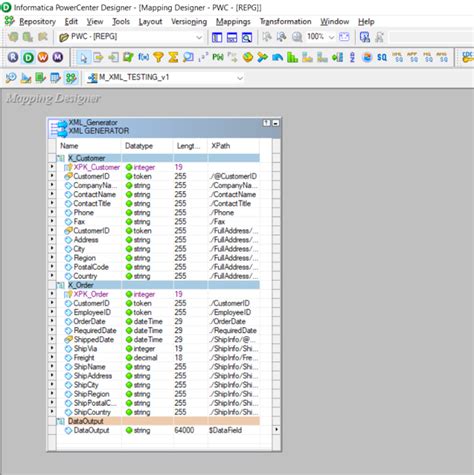Viewport: 474px width, 475px height.
Task: Open the Help menu
Action: coord(366,22)
